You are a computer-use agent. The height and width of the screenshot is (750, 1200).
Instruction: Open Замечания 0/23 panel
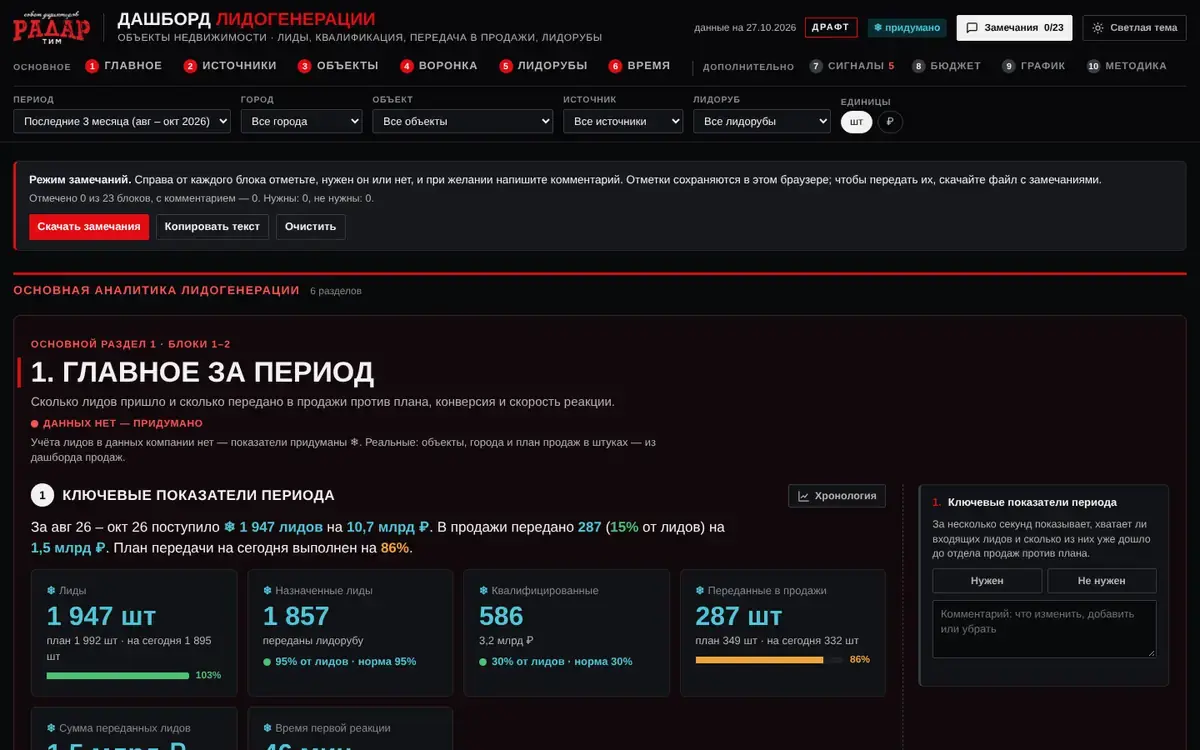(x=1014, y=28)
